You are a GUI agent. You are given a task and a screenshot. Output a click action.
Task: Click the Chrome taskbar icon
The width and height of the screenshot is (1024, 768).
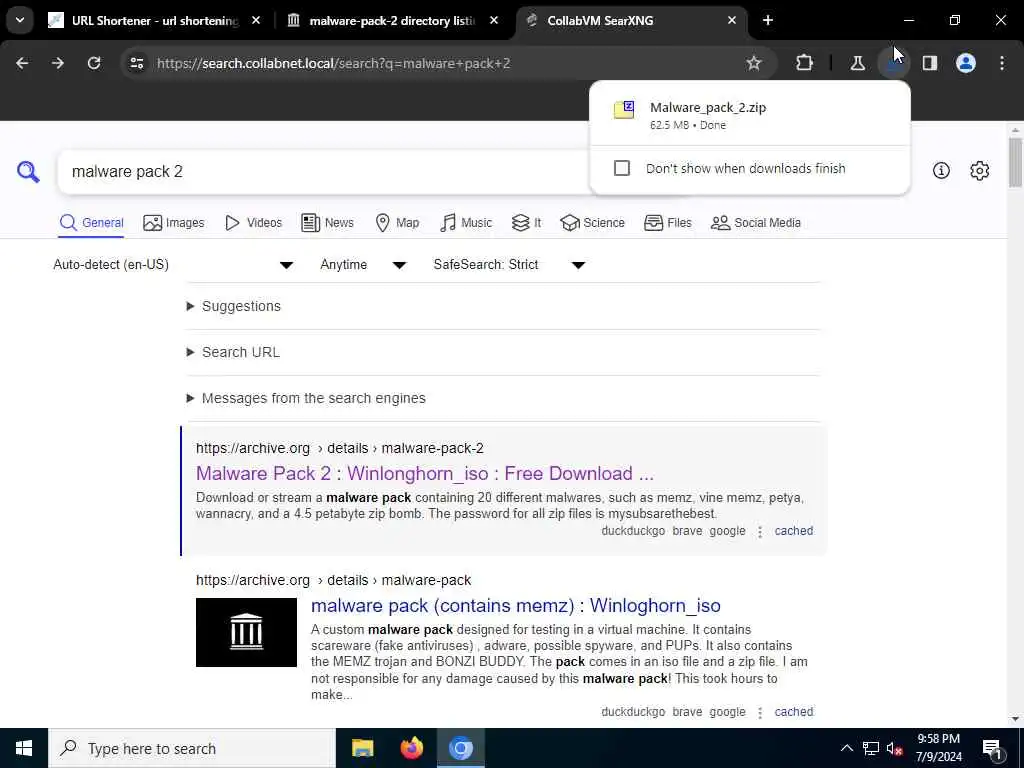click(460, 748)
